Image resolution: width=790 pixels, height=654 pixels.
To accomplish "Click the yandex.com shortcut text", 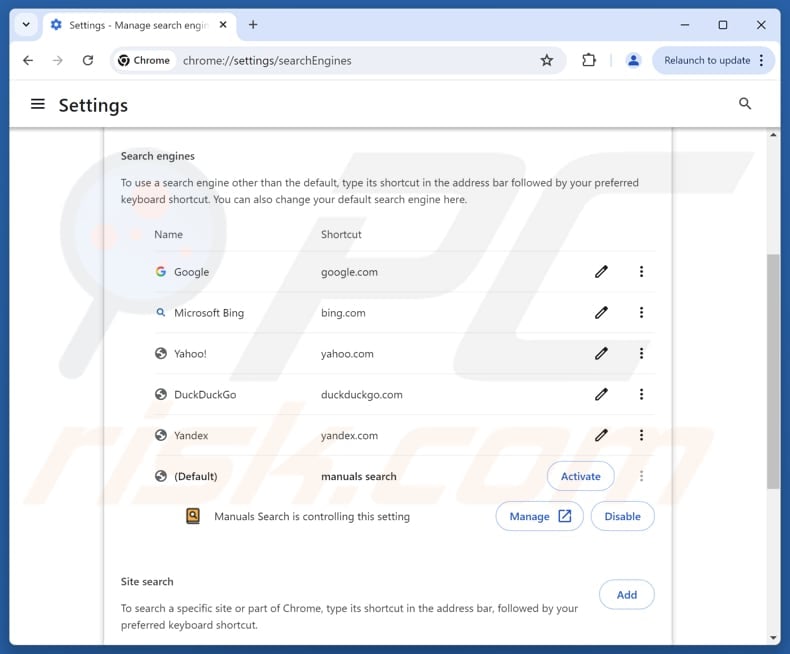I will click(x=349, y=435).
